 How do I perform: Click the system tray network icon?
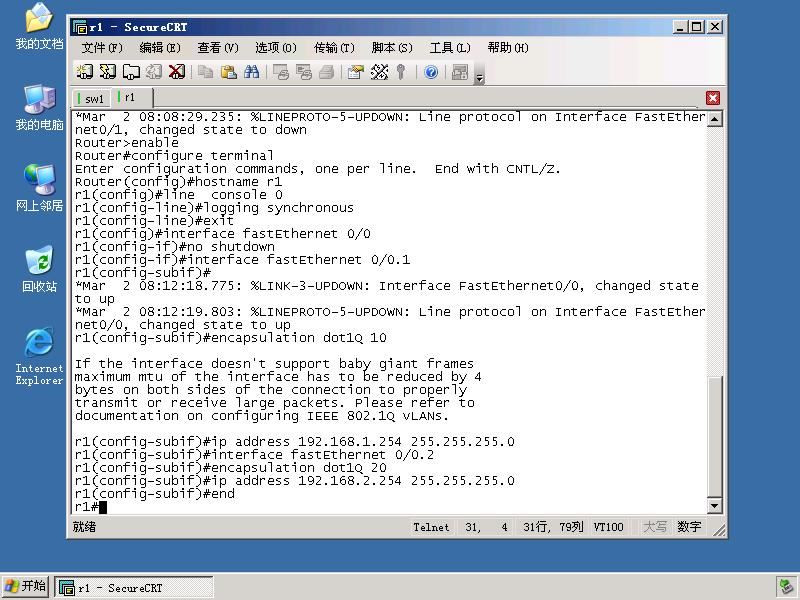point(785,587)
